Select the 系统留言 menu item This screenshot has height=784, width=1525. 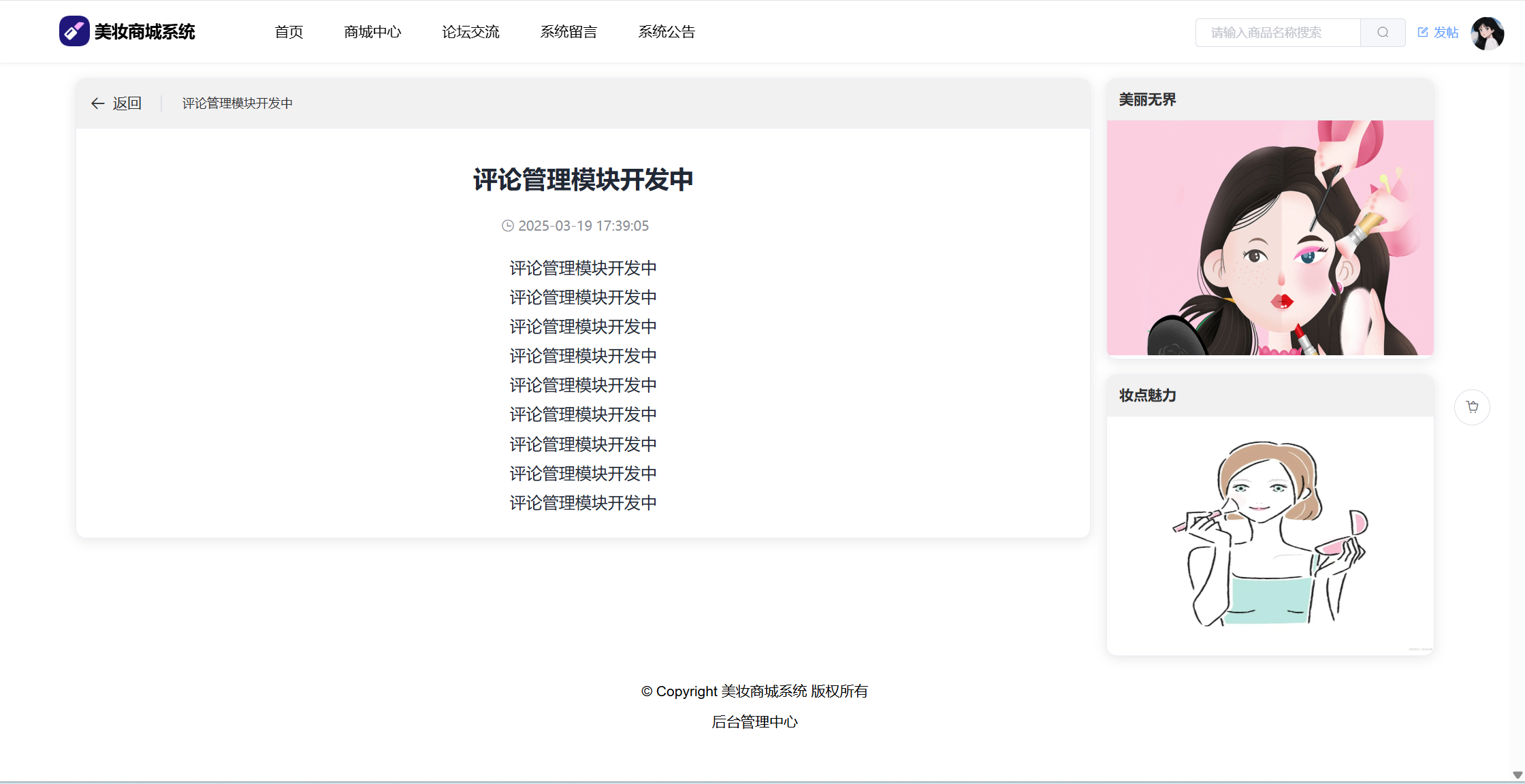point(568,32)
